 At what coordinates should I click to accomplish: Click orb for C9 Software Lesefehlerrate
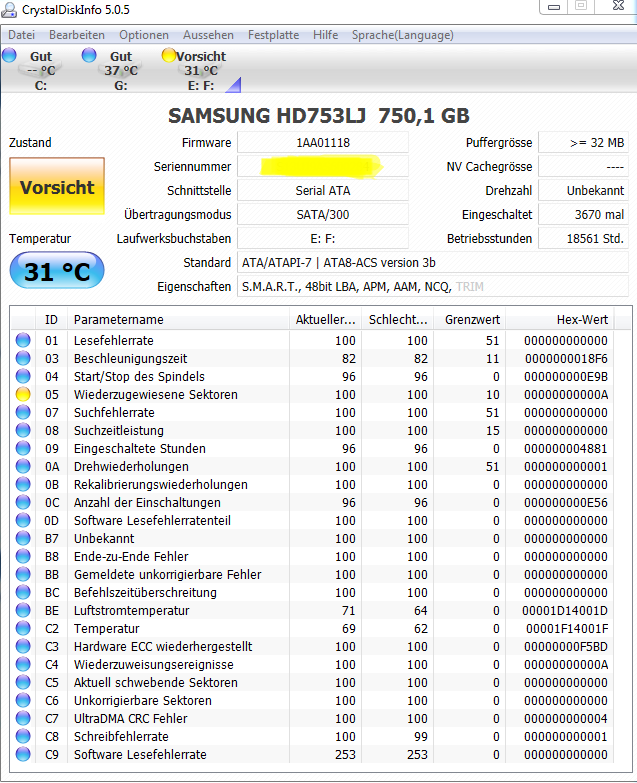pyautogui.click(x=23, y=754)
